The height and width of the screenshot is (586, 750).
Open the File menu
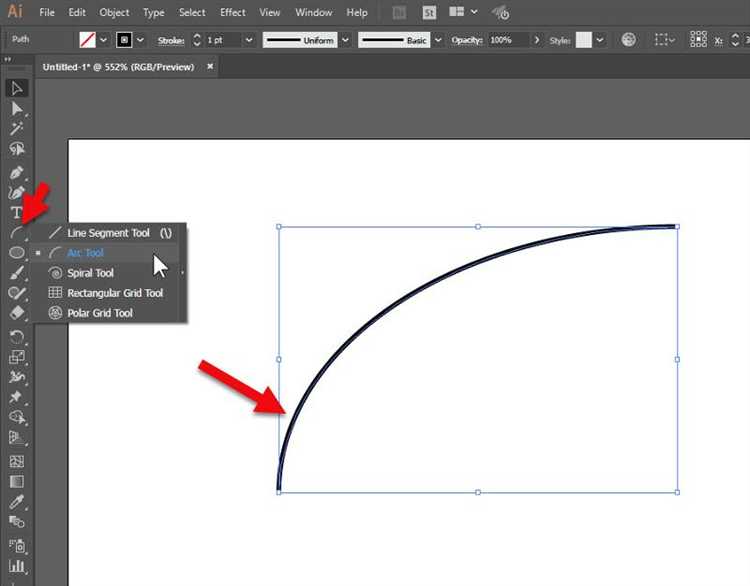[x=47, y=12]
